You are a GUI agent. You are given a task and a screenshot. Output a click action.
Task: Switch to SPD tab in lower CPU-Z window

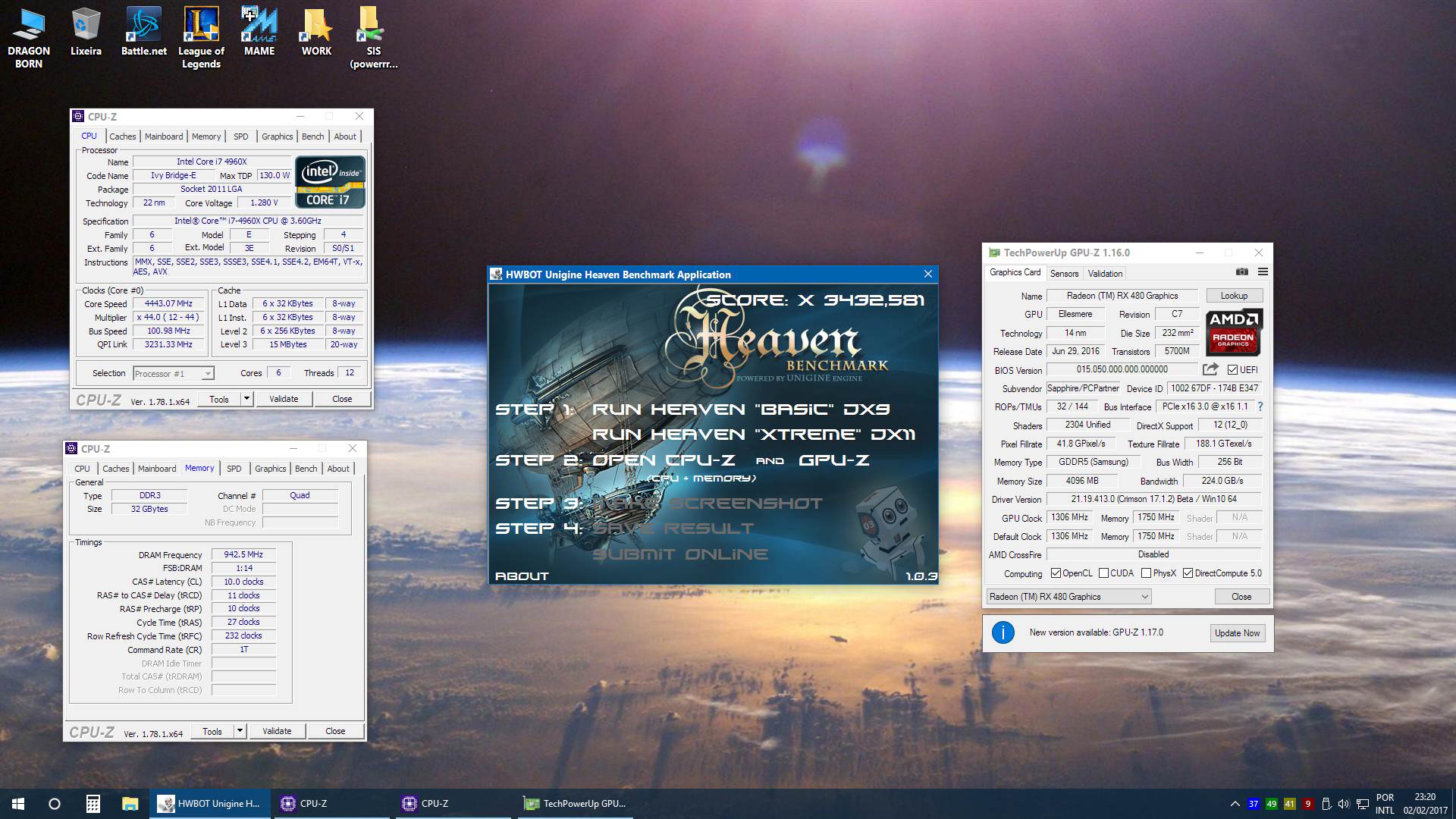point(234,469)
